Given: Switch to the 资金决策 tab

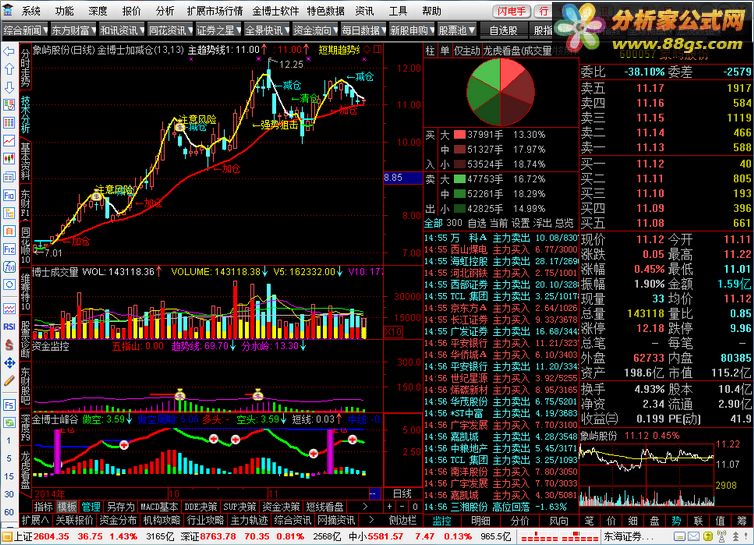Looking at the screenshot, I should point(281,507).
